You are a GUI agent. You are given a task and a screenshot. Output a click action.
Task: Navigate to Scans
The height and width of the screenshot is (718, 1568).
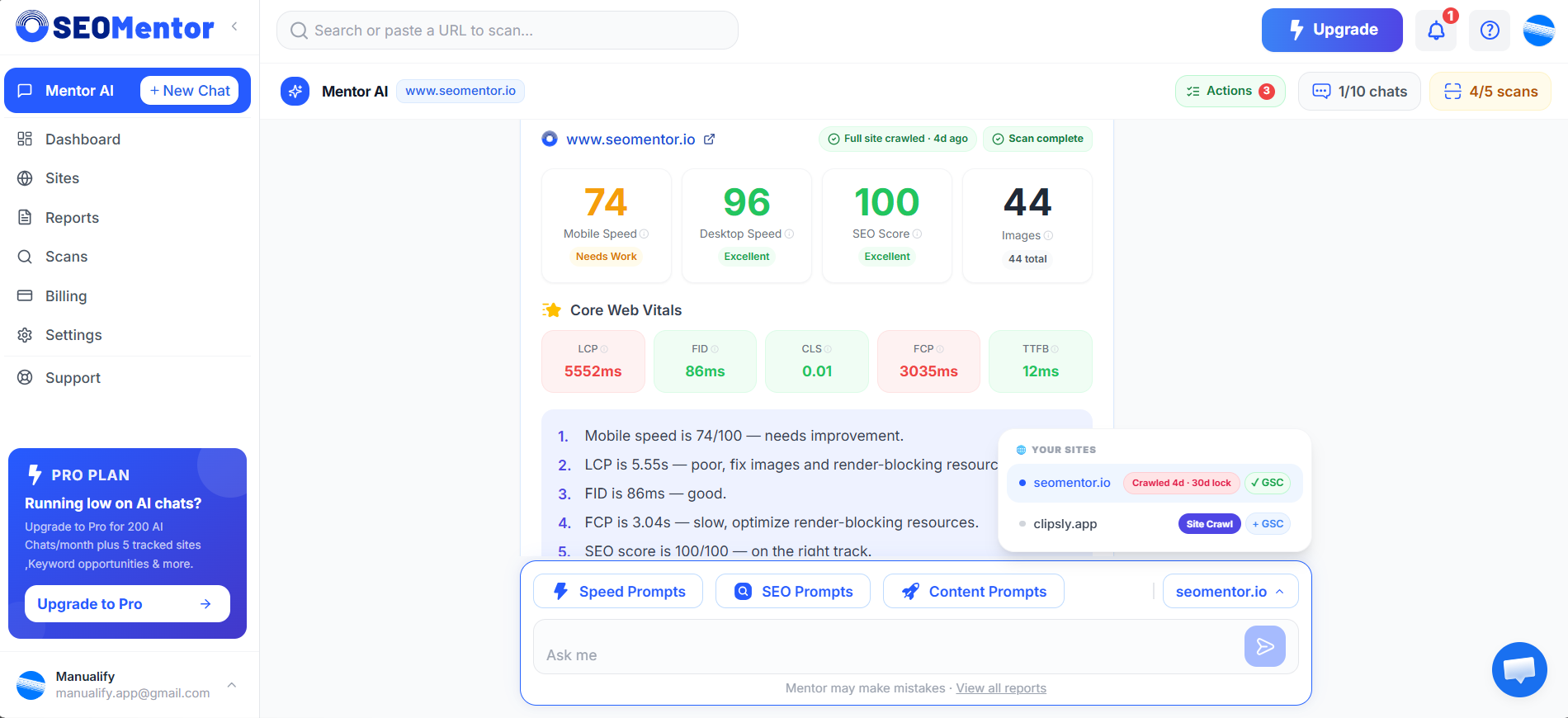click(66, 257)
